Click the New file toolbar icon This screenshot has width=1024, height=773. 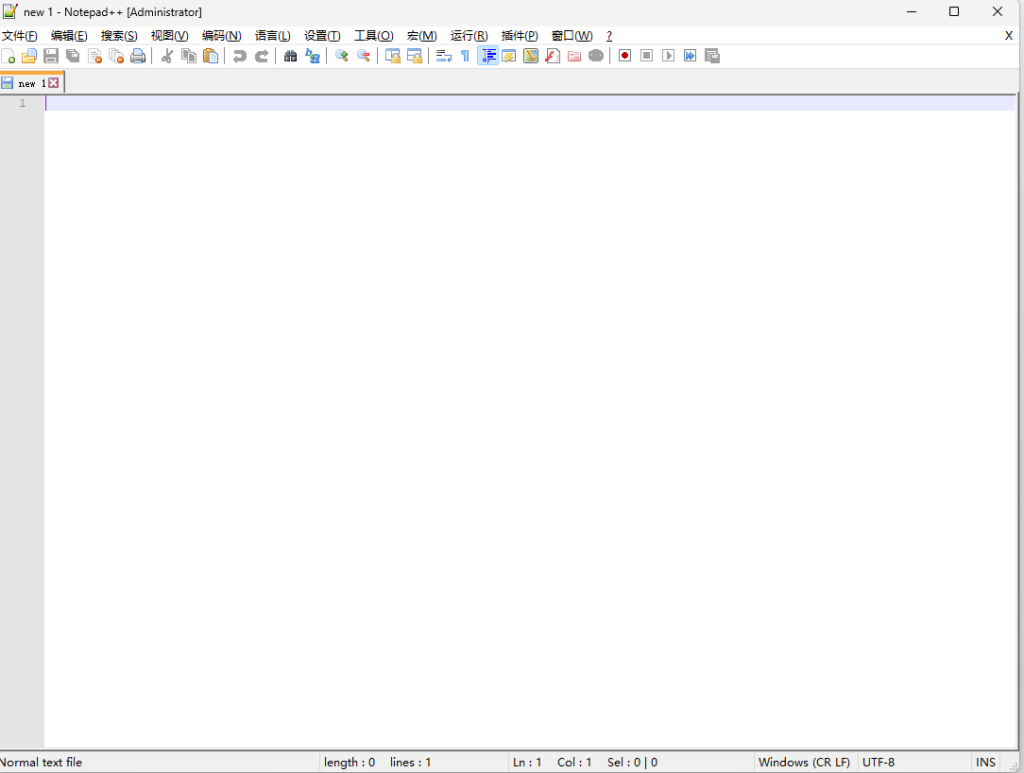[8, 56]
